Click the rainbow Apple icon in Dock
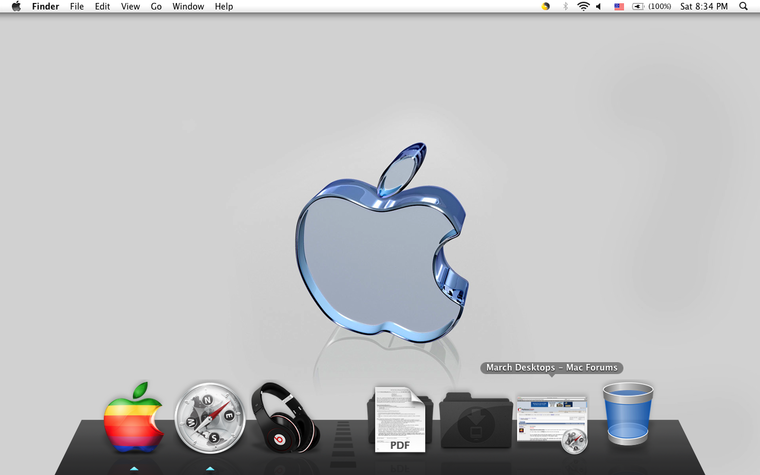The width and height of the screenshot is (760, 475). click(134, 418)
